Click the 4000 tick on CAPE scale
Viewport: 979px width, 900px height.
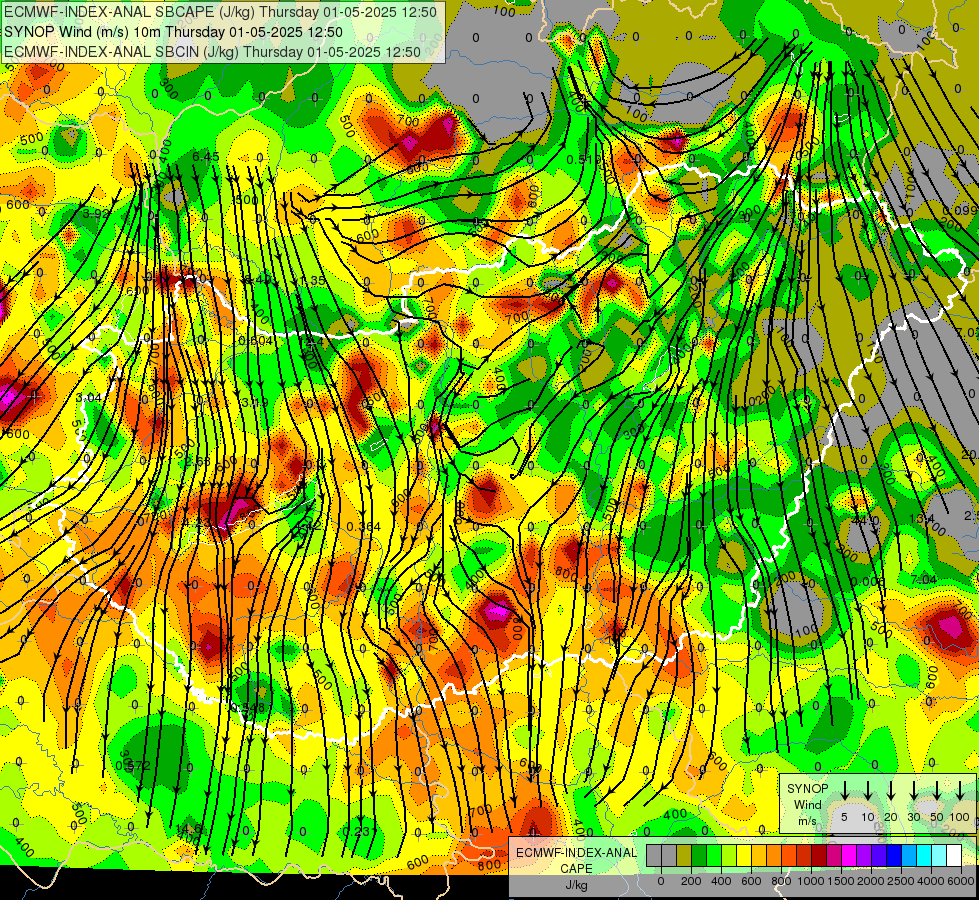tap(931, 881)
